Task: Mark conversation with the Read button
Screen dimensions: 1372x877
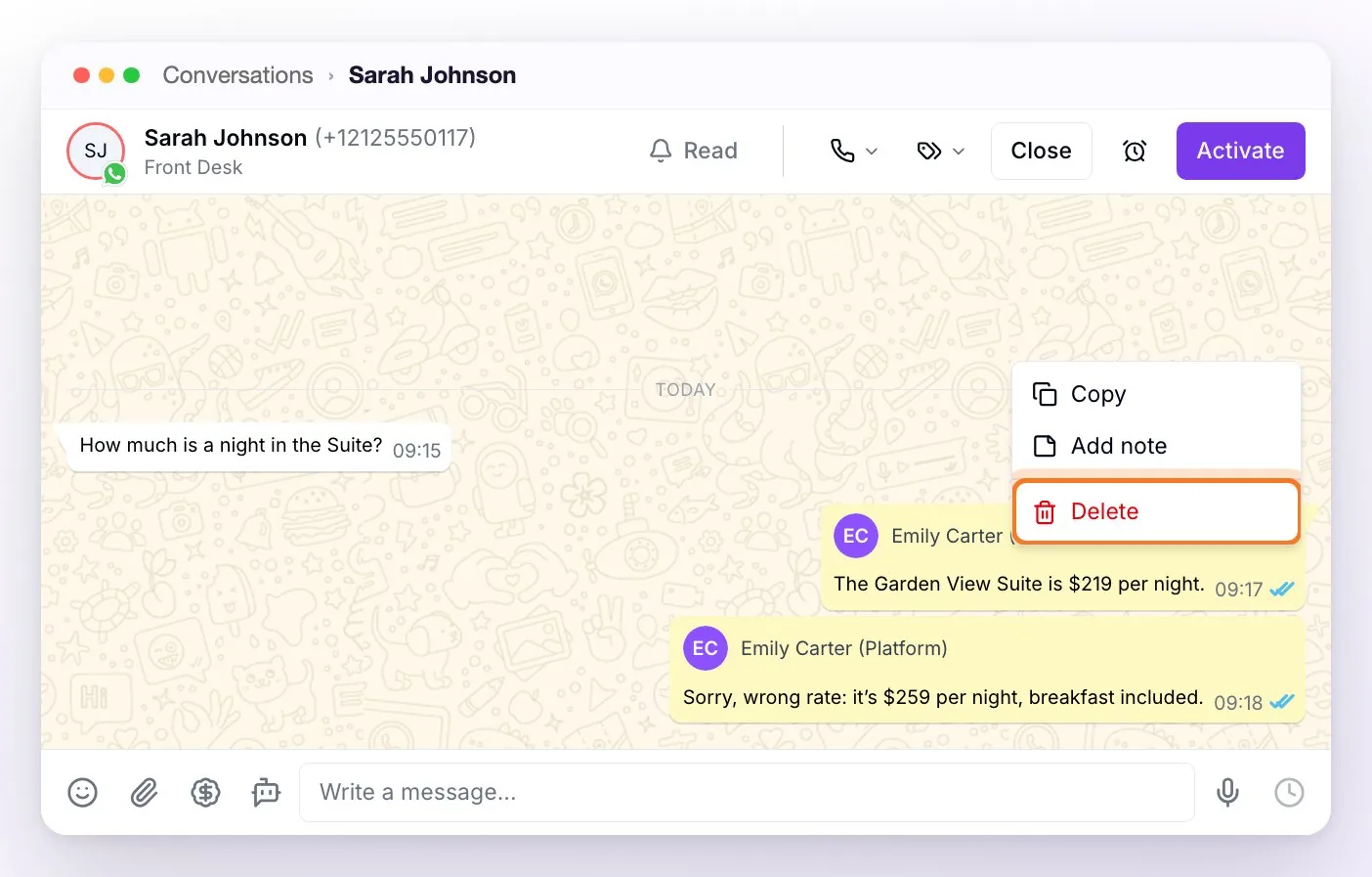Action: point(693,151)
